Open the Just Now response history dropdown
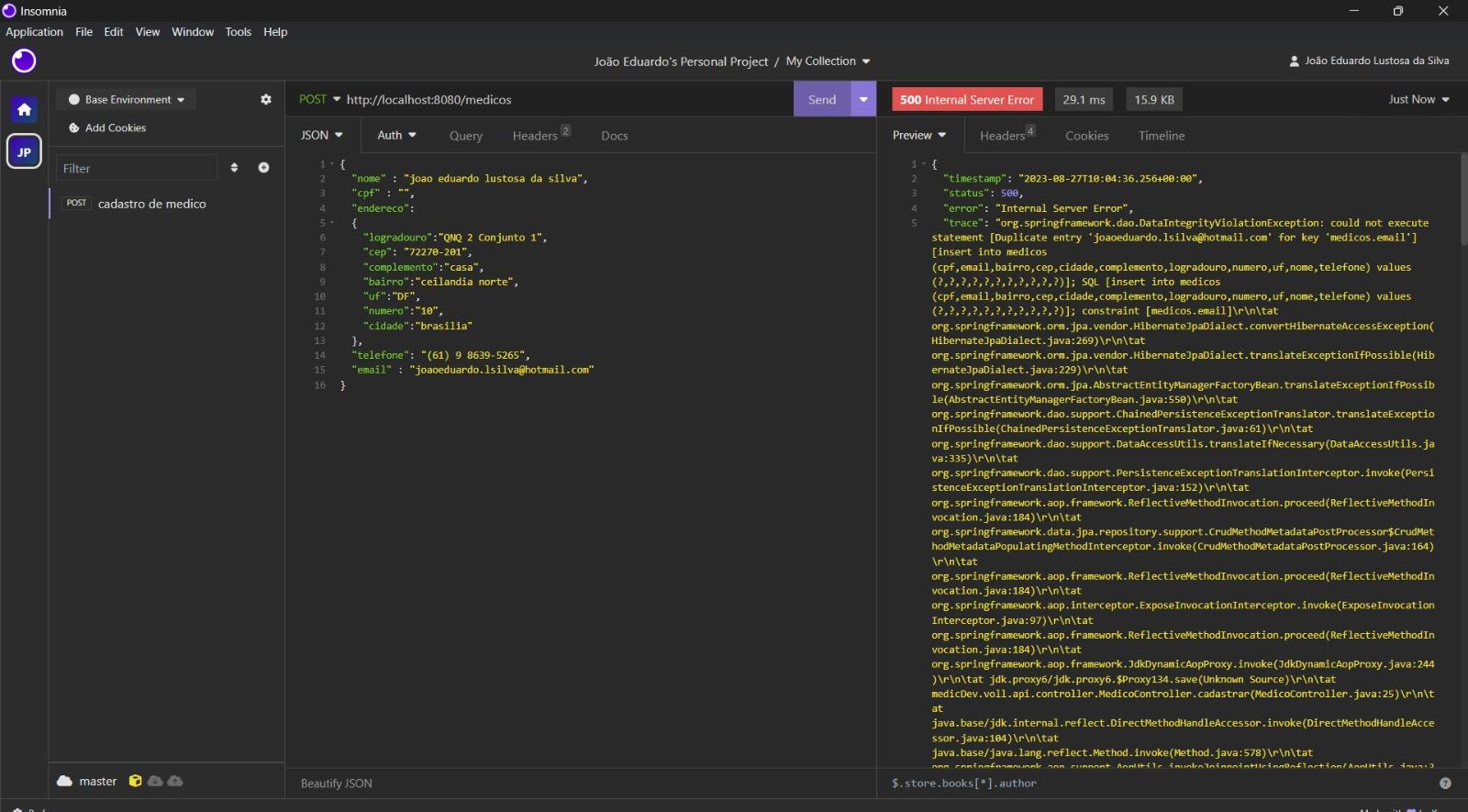This screenshot has height=812, width=1468. click(1418, 99)
